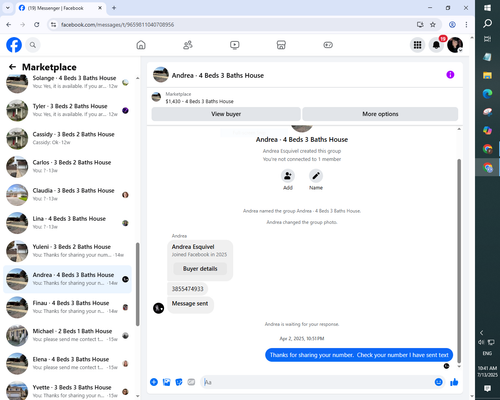Screen dimensions: 500x400
Task: Open Carlos - 3 Beds 2 Baths House chat
Action: click(x=67, y=166)
